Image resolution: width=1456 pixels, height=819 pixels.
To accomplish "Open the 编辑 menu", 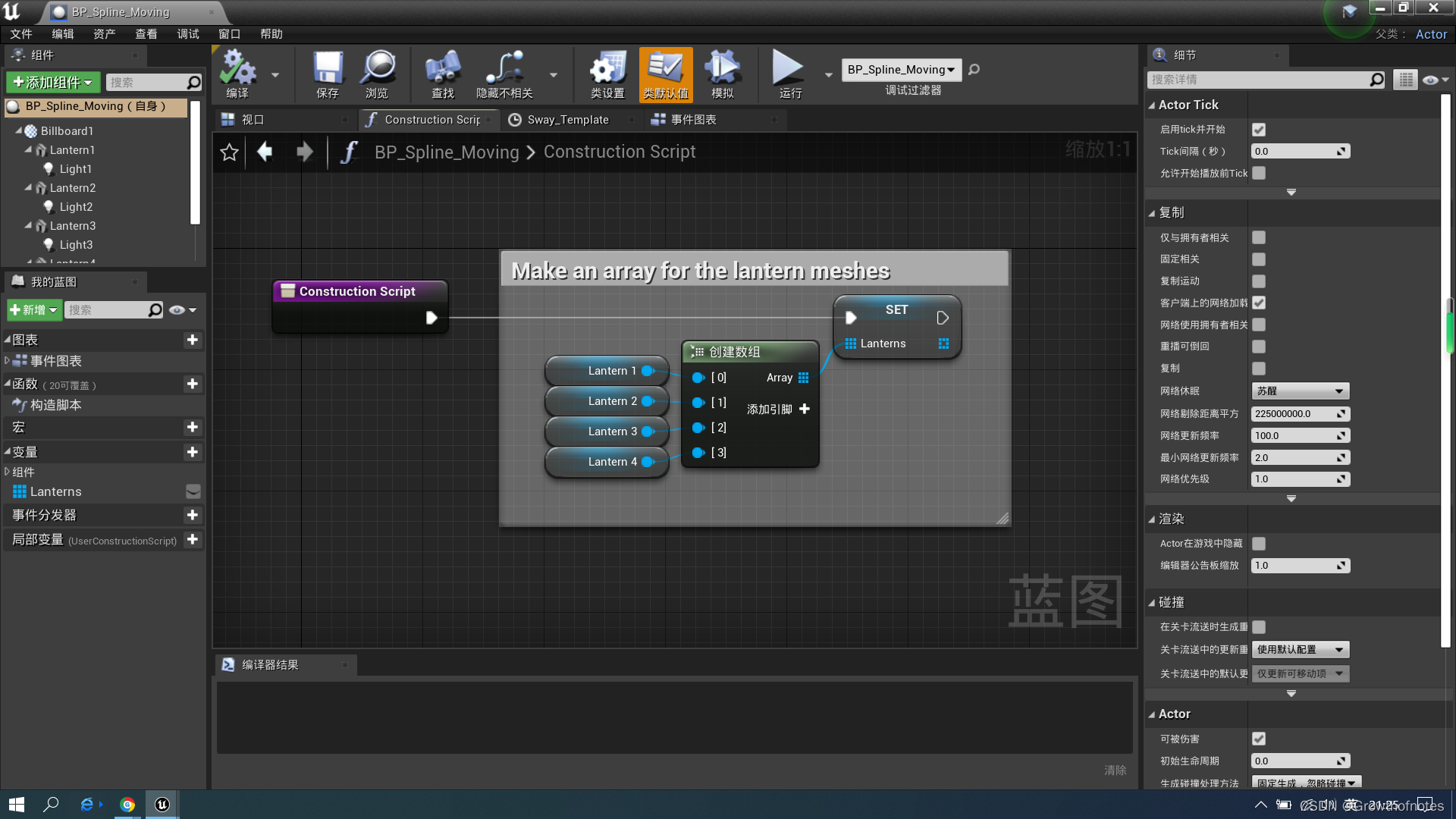I will (x=62, y=34).
